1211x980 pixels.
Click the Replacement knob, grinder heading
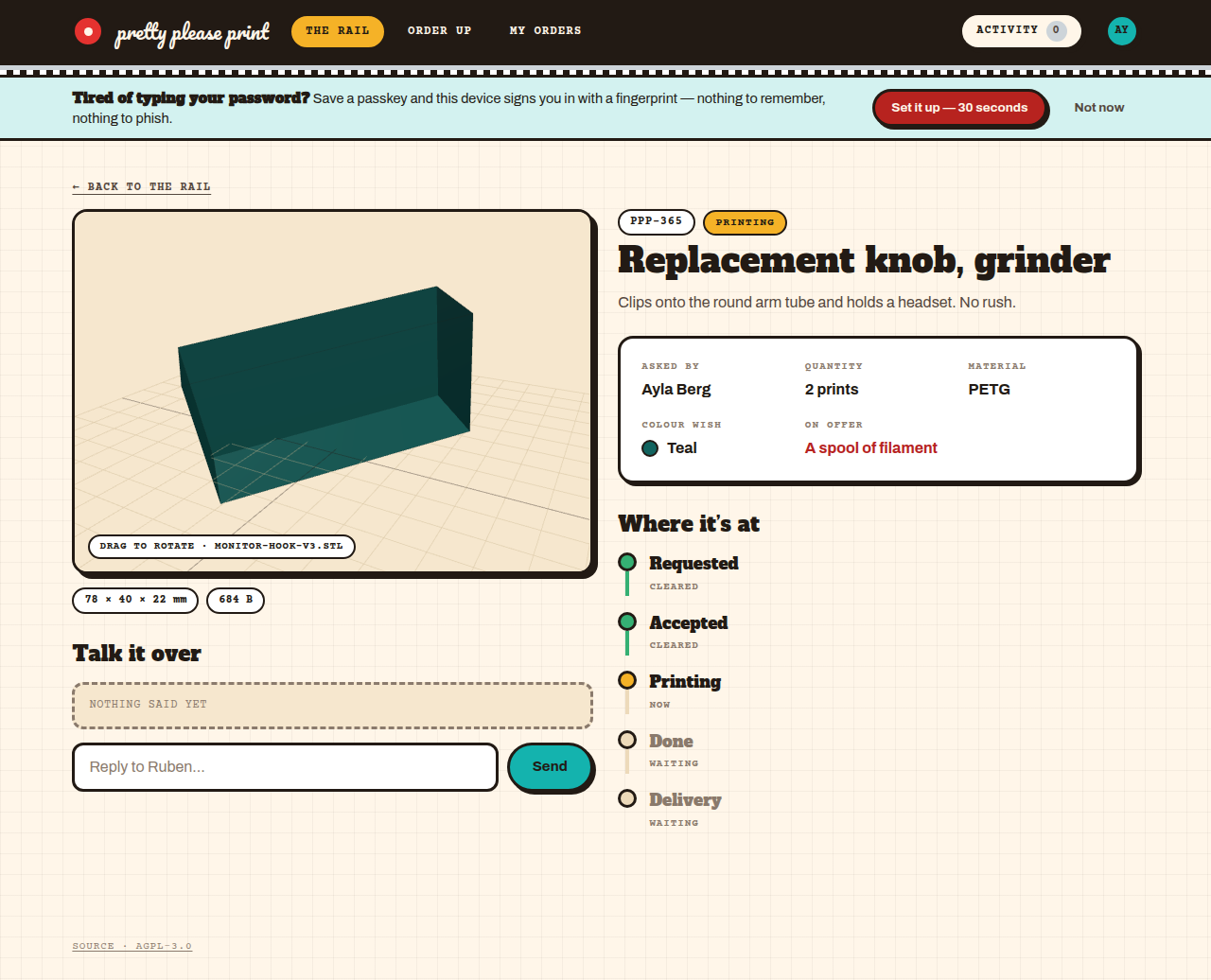click(x=864, y=260)
